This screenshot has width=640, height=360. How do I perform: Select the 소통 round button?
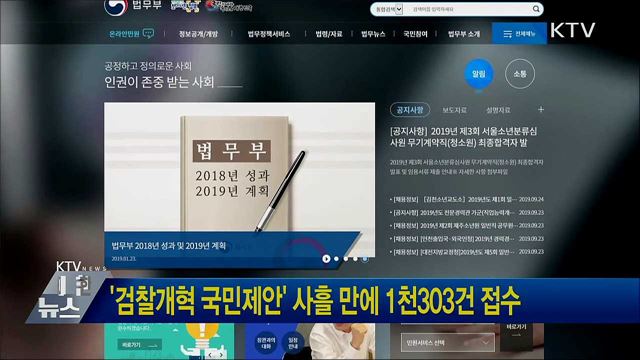click(520, 74)
